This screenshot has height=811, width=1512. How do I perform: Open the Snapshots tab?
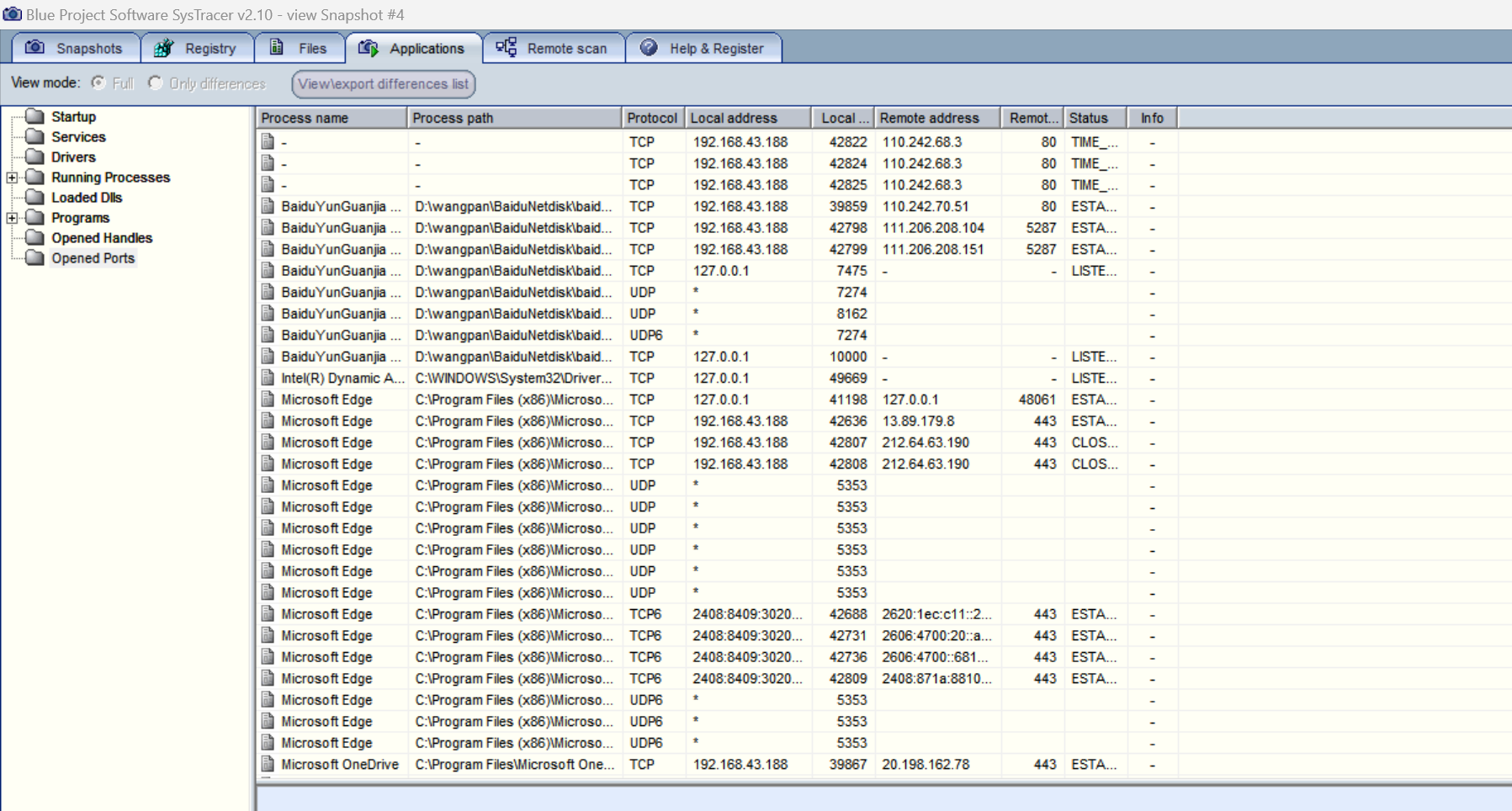[76, 48]
